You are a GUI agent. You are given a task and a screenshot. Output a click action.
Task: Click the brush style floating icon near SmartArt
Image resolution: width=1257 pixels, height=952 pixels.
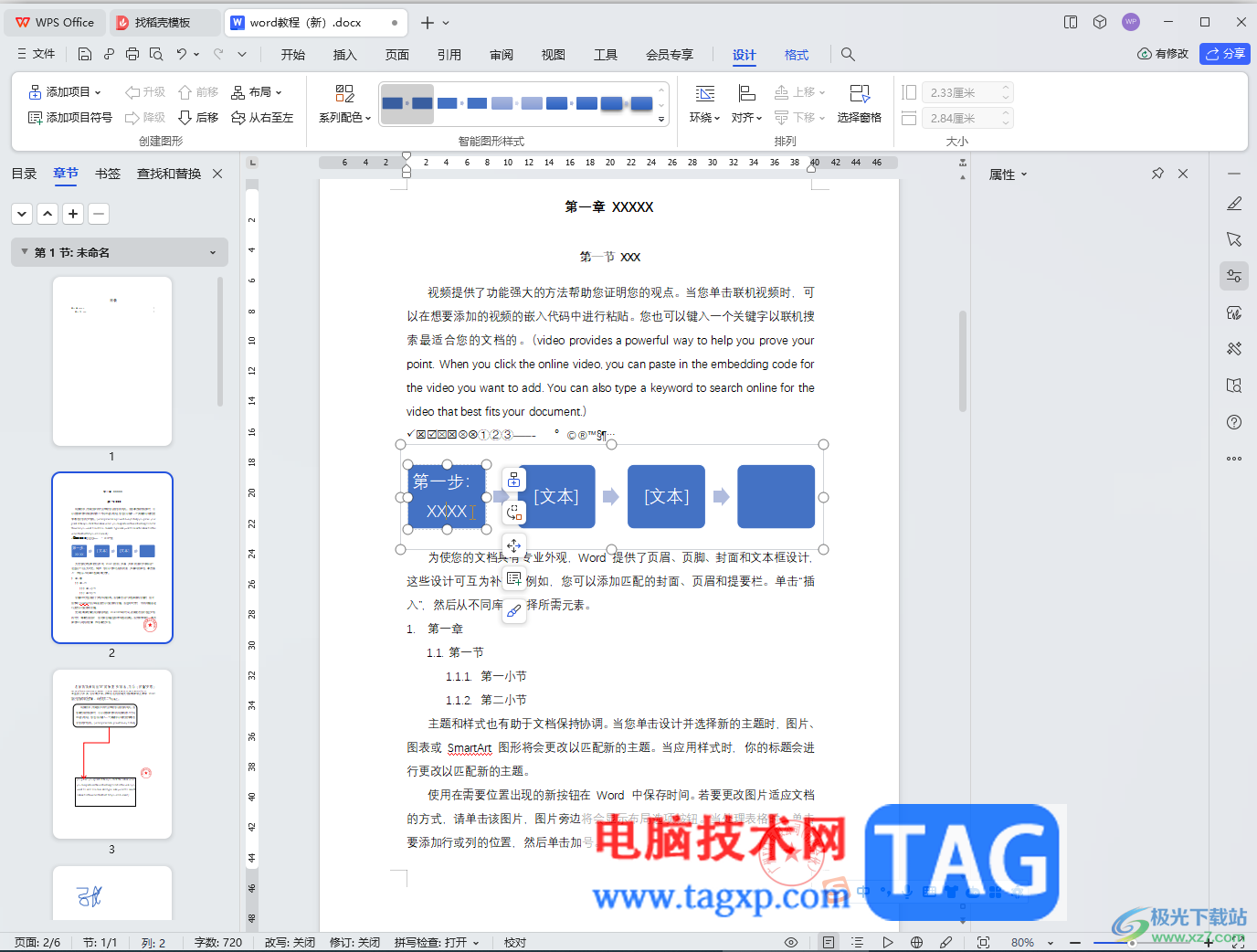point(514,611)
